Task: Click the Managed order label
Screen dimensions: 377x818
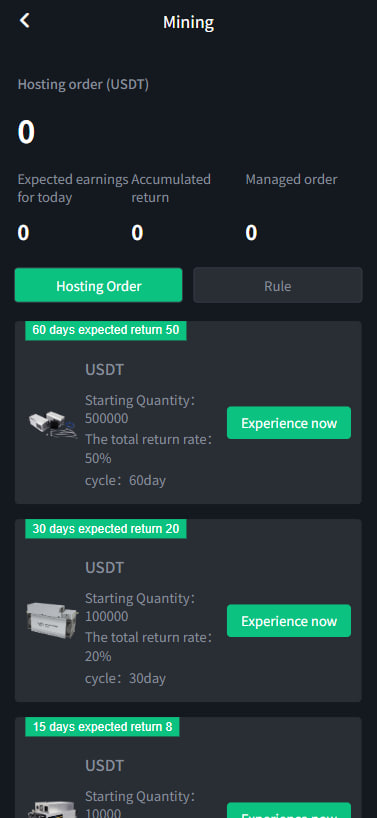Action: (291, 179)
